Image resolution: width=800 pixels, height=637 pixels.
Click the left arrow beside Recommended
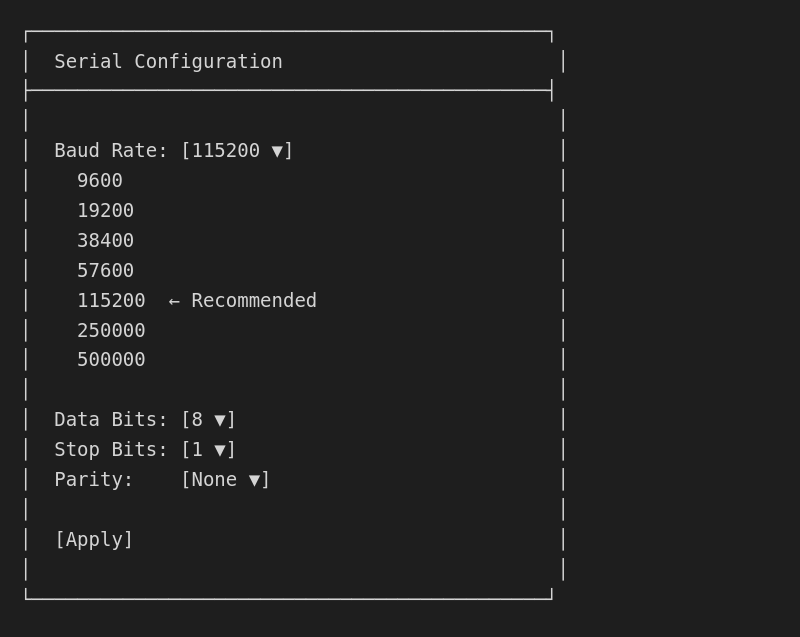tap(172, 300)
